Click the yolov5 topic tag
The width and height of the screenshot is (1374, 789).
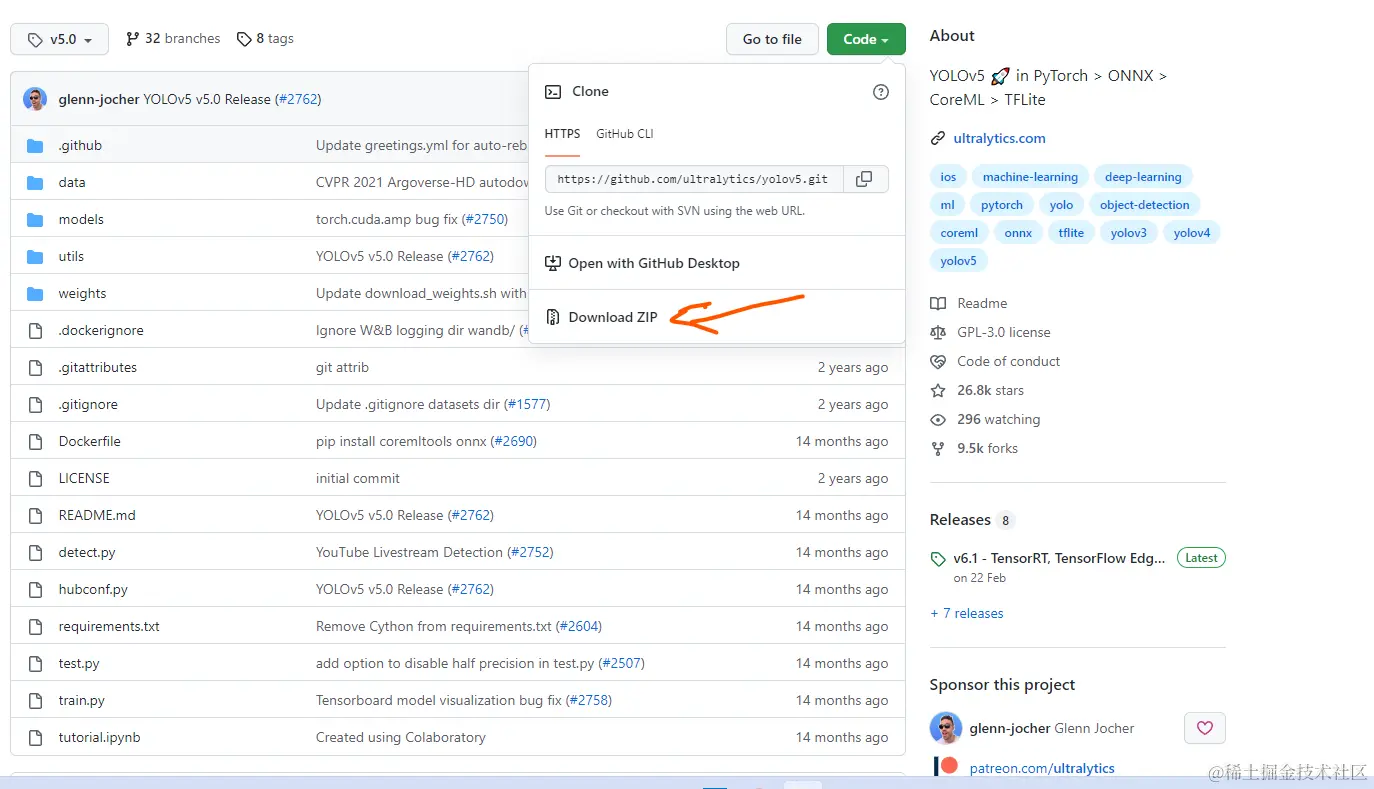click(x=958, y=261)
